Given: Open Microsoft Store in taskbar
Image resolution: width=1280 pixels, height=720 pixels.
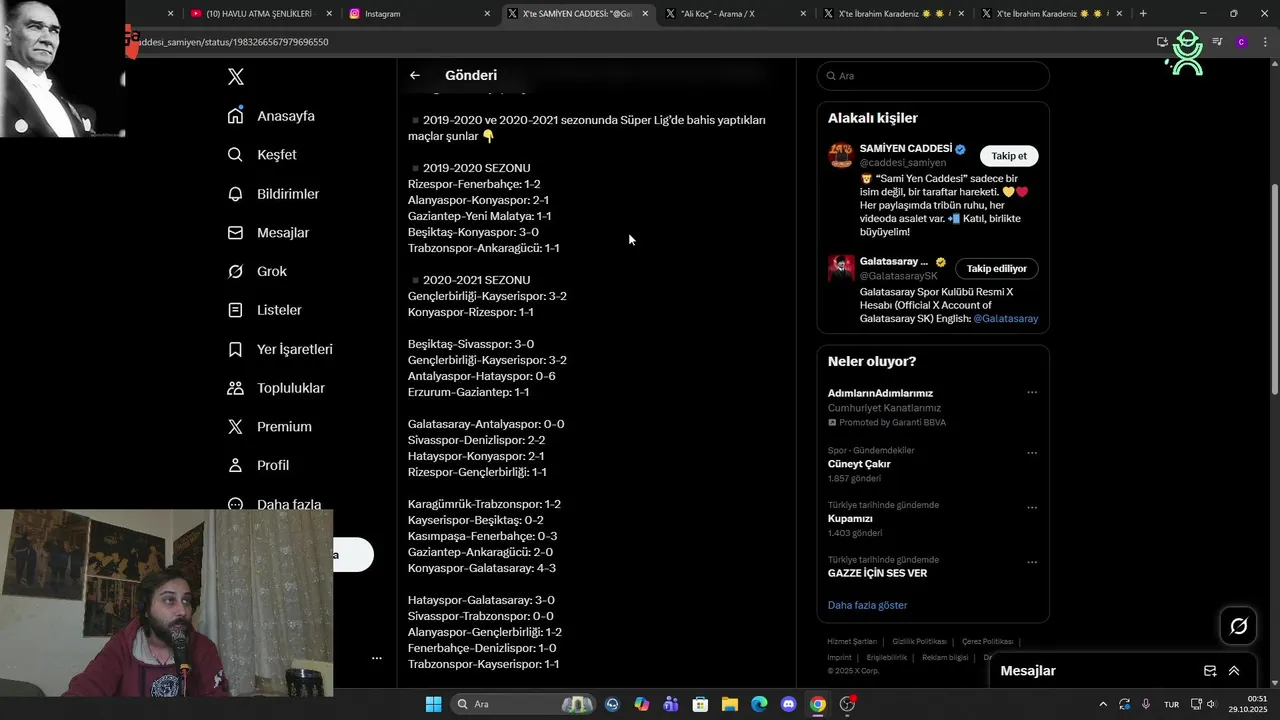Looking at the screenshot, I should [700, 704].
